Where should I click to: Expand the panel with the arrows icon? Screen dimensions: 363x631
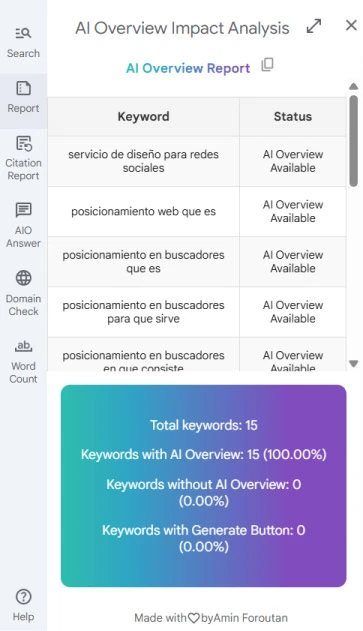pos(314,26)
